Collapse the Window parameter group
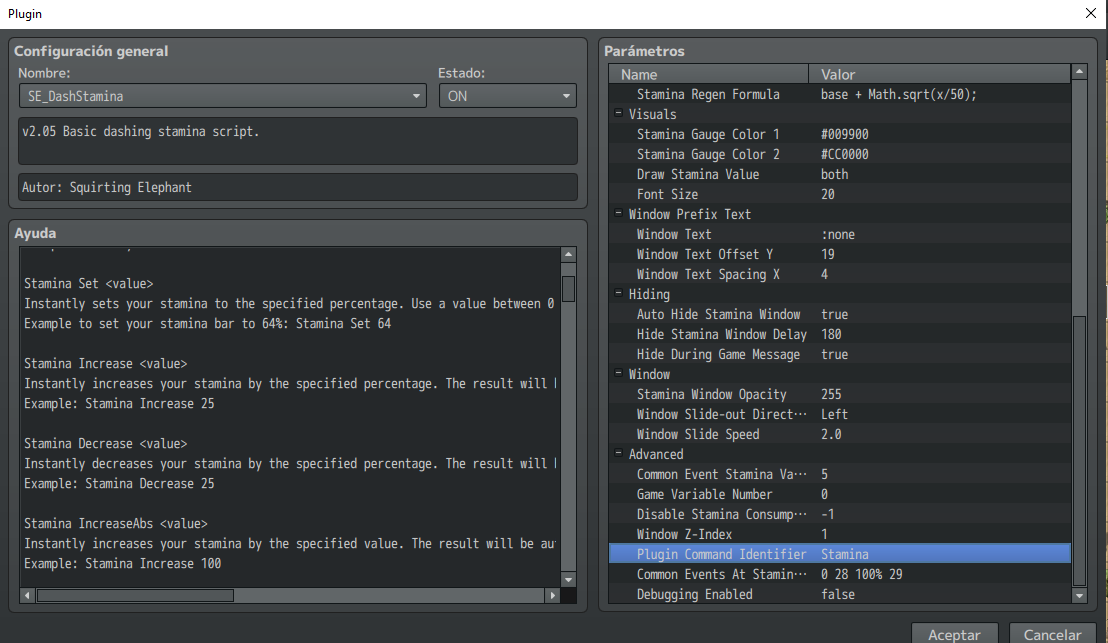The height and width of the screenshot is (643, 1108). tap(618, 373)
